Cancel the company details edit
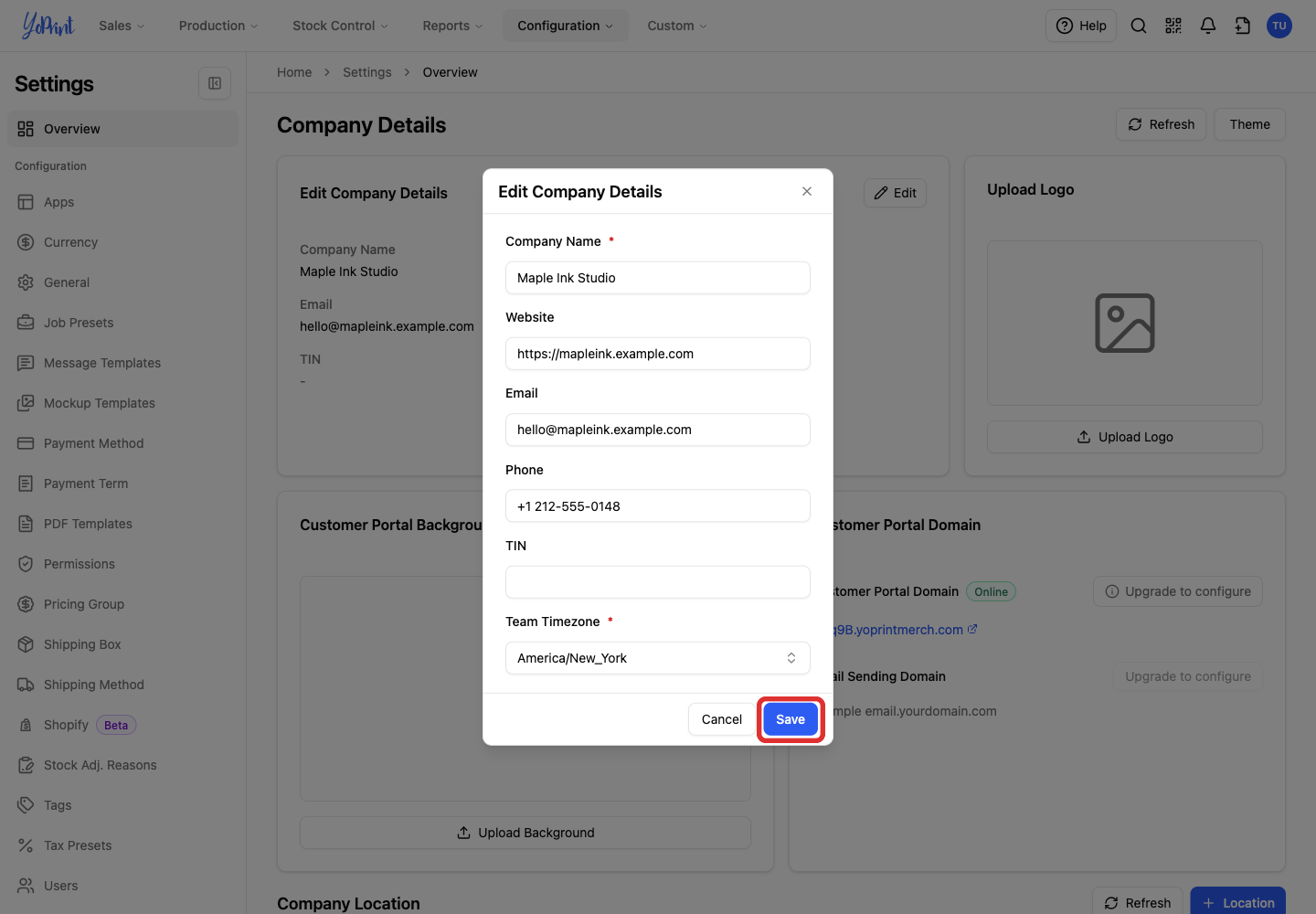 [722, 719]
